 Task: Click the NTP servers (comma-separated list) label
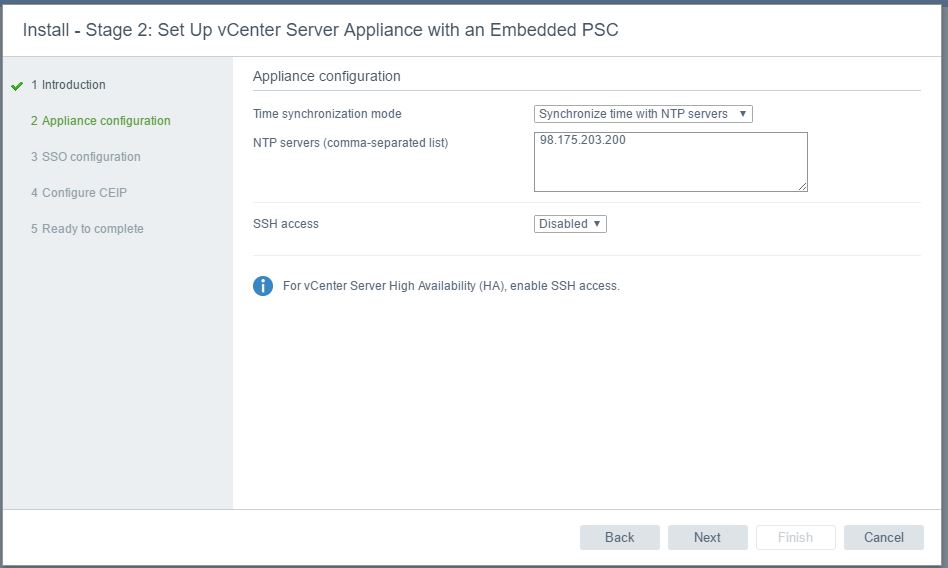tap(351, 143)
